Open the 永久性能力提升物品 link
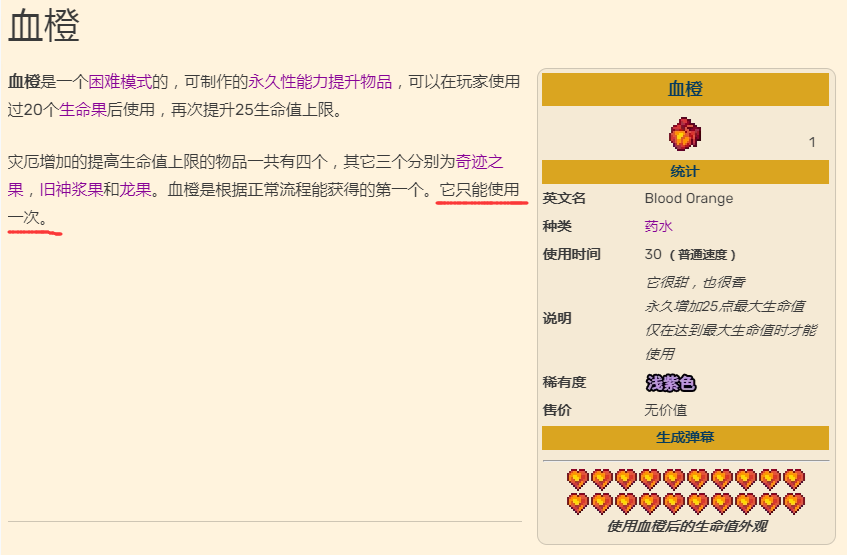847x555 pixels. [320, 82]
